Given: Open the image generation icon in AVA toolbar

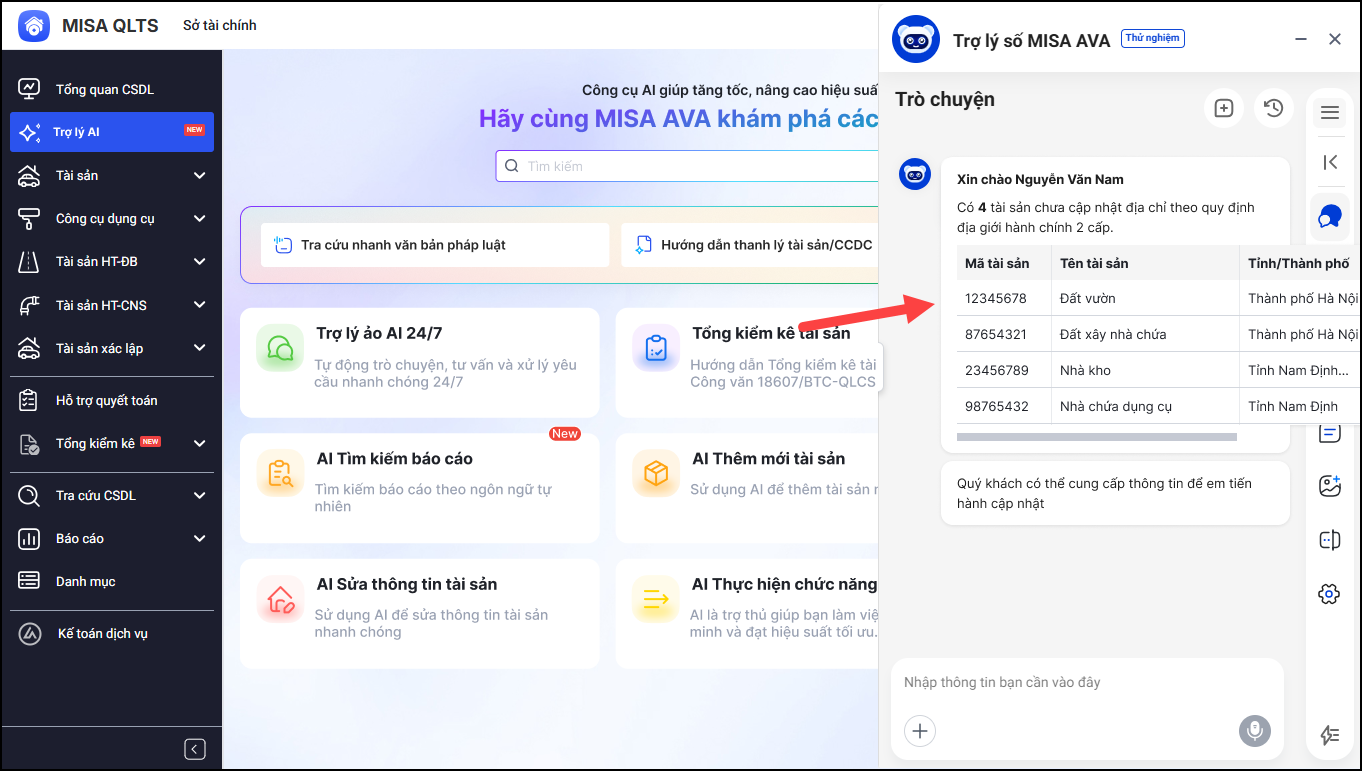Looking at the screenshot, I should 1329,487.
